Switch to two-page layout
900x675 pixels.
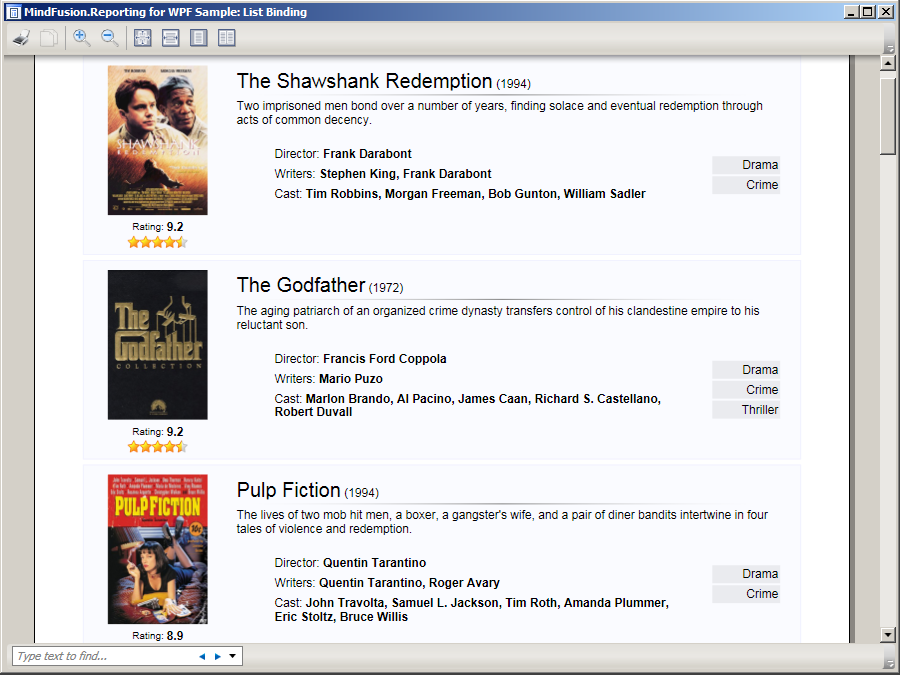pos(227,38)
